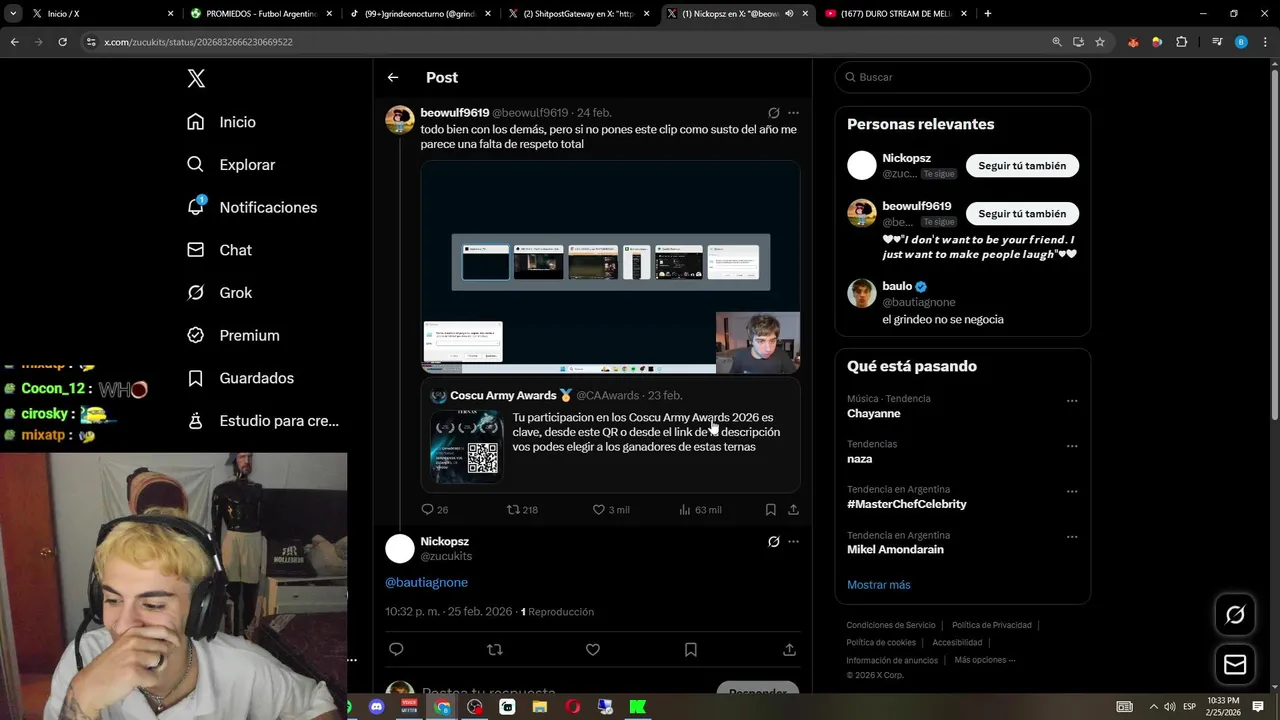Click the X logo in the sidebar
The height and width of the screenshot is (720, 1280).
coord(196,79)
